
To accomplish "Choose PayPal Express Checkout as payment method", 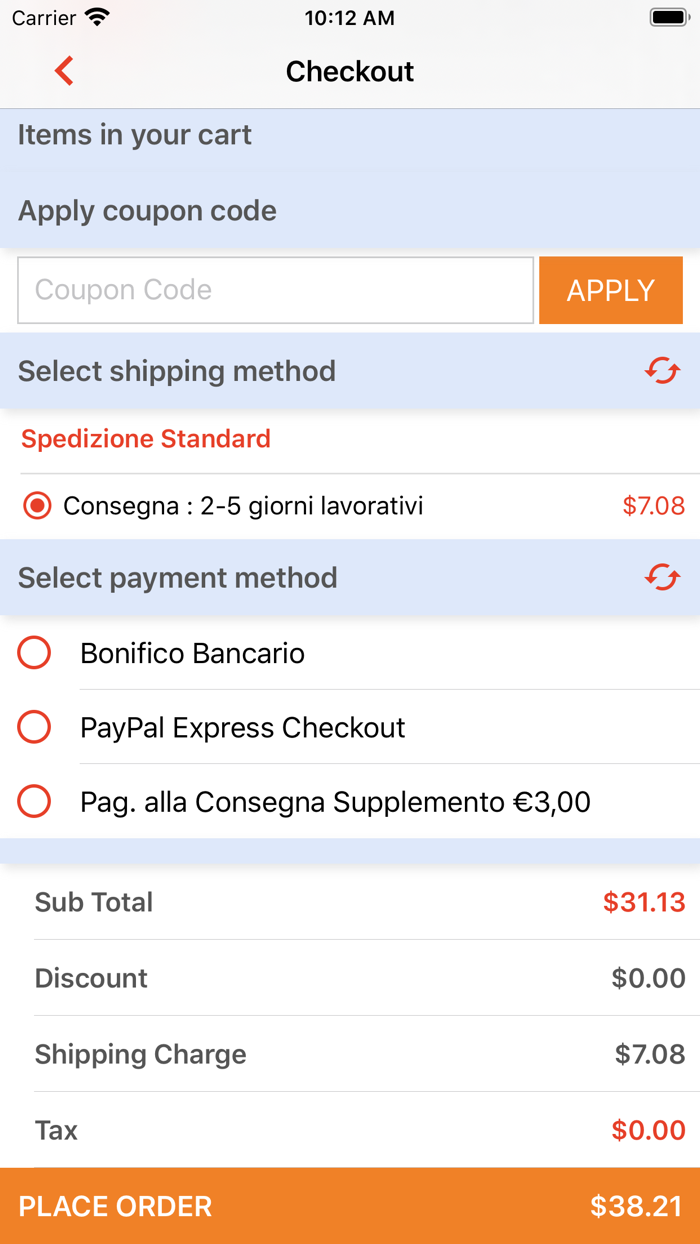I will pyautogui.click(x=35, y=727).
